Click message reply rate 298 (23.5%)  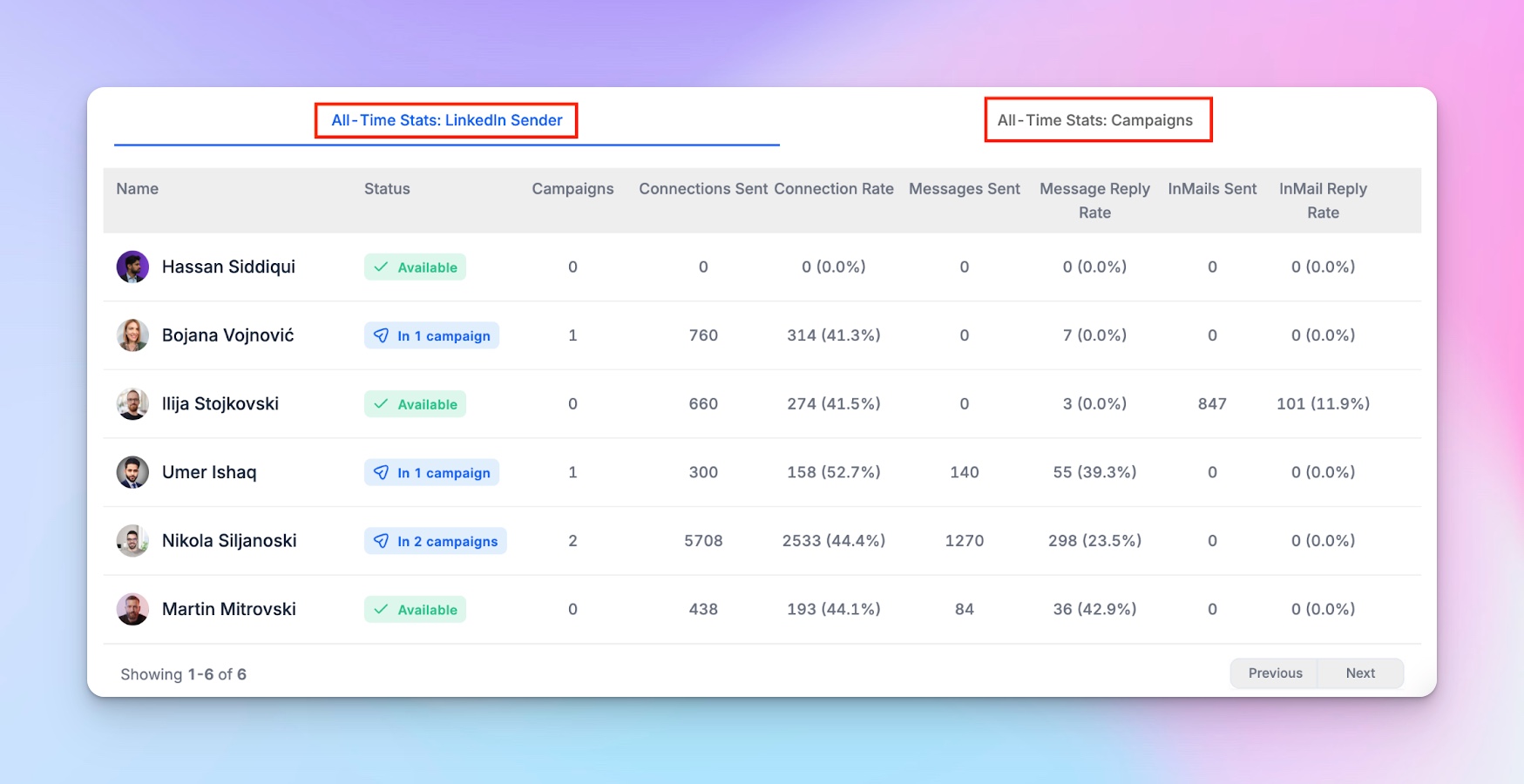point(1094,541)
